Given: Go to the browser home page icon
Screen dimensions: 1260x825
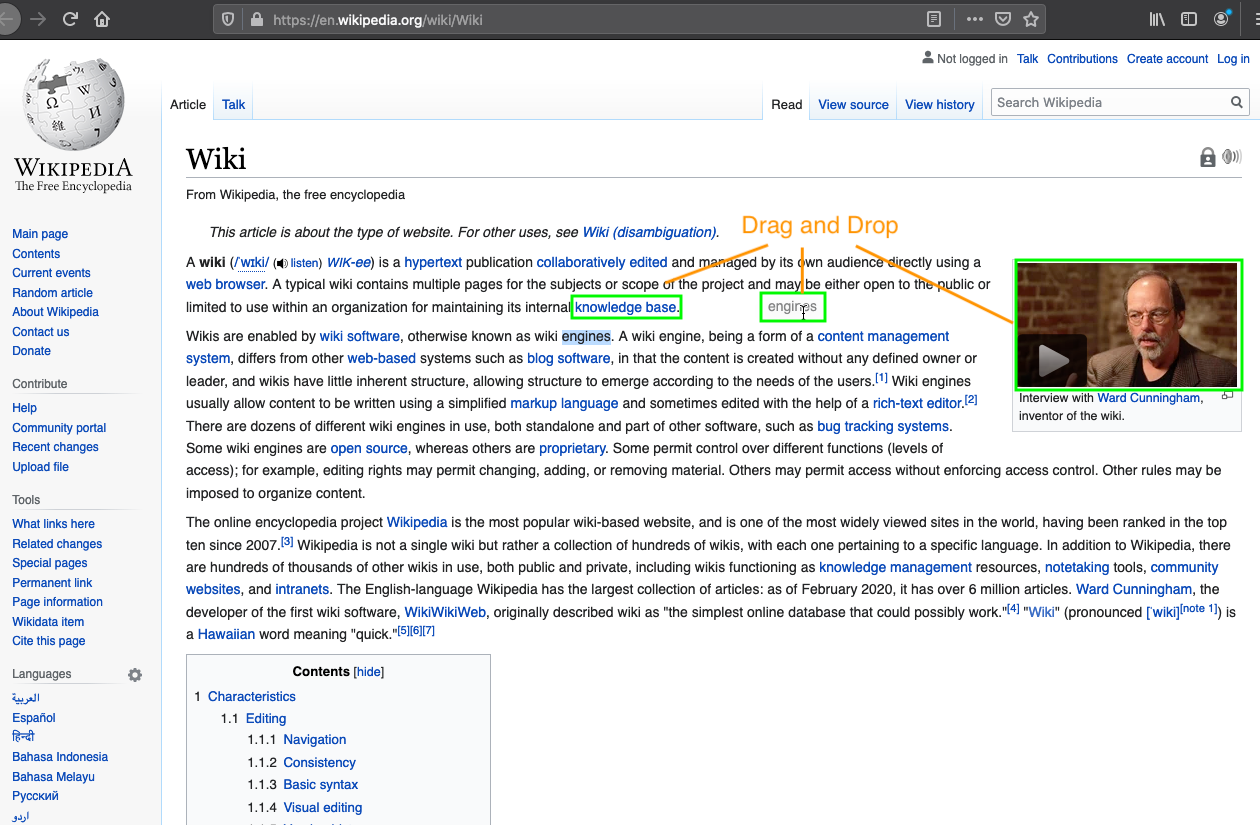Looking at the screenshot, I should click(x=102, y=19).
